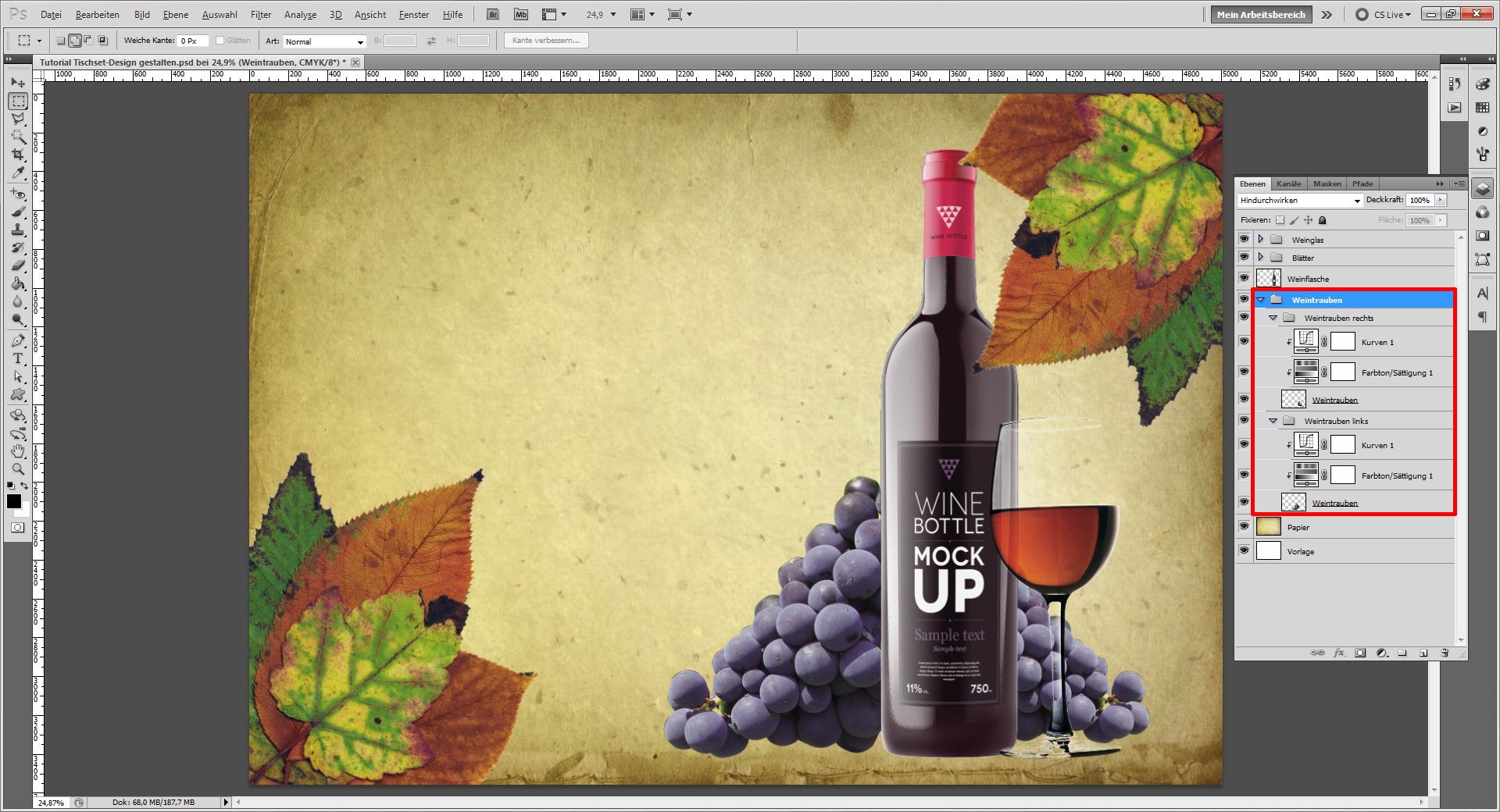Open the Filter menu

click(260, 15)
